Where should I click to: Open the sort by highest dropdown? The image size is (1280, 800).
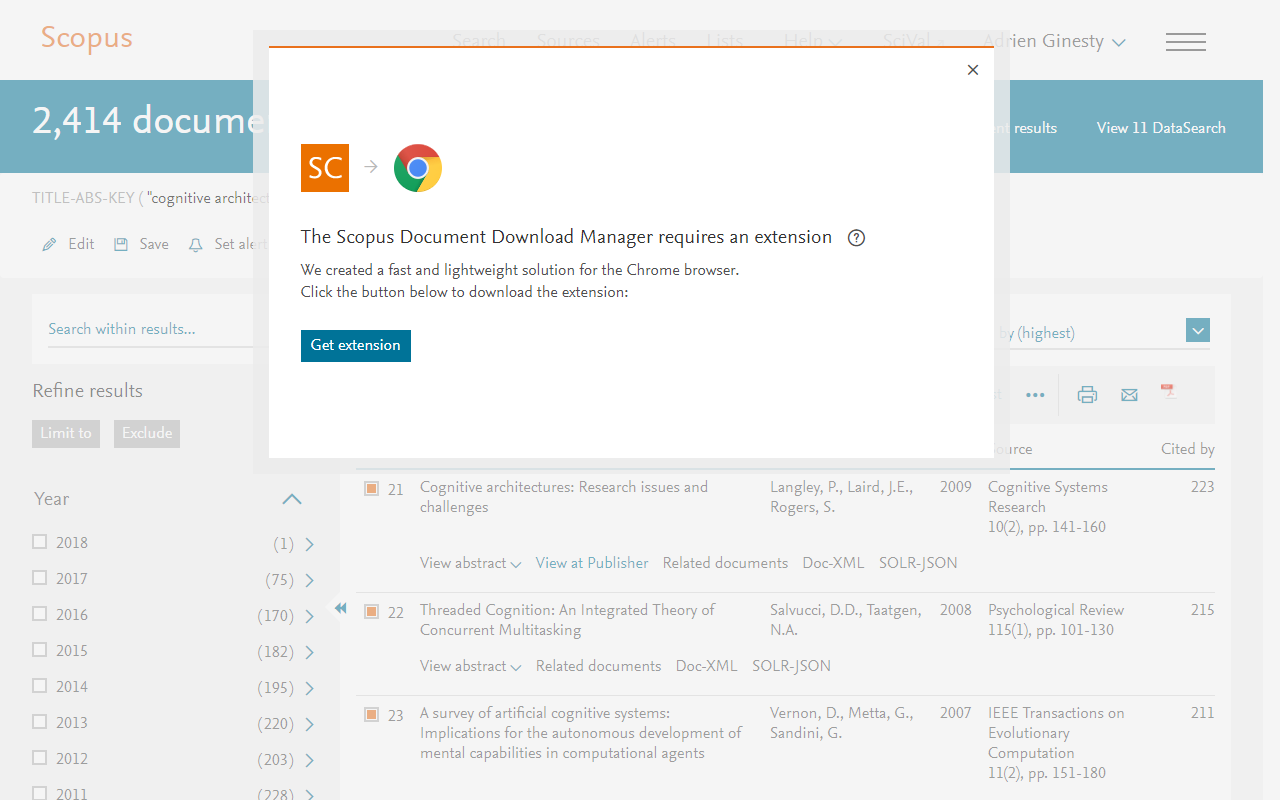pyautogui.click(x=1197, y=330)
